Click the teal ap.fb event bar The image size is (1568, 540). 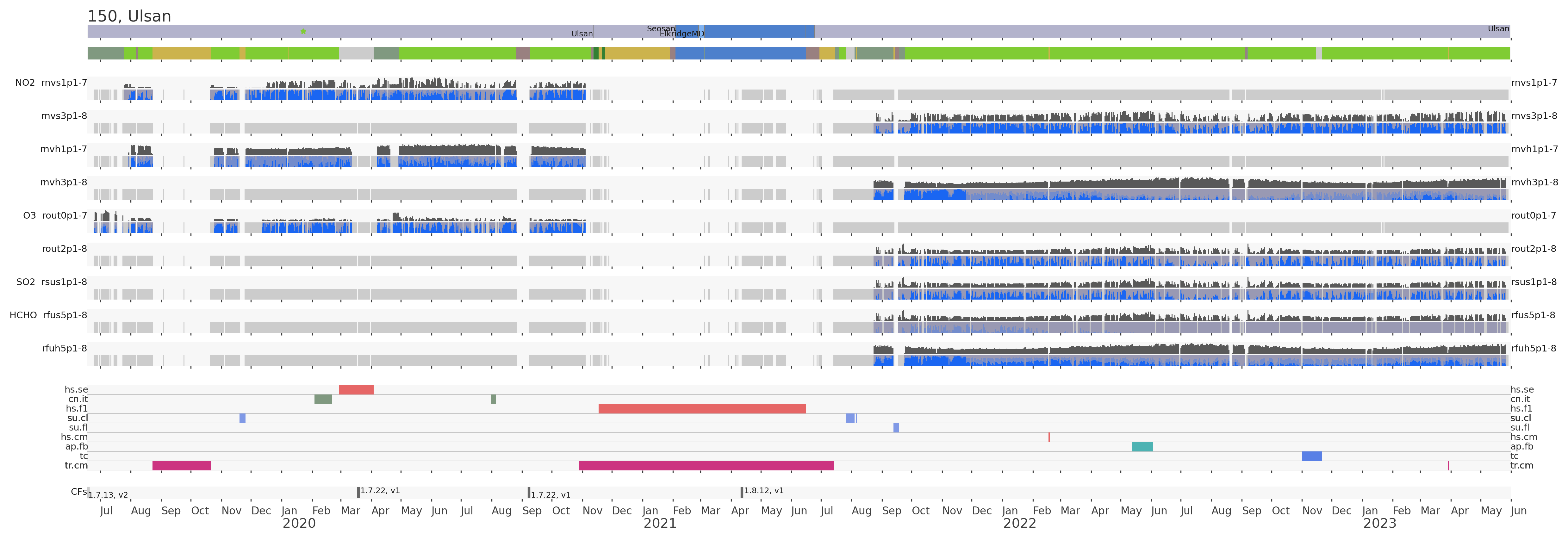coord(1142,447)
